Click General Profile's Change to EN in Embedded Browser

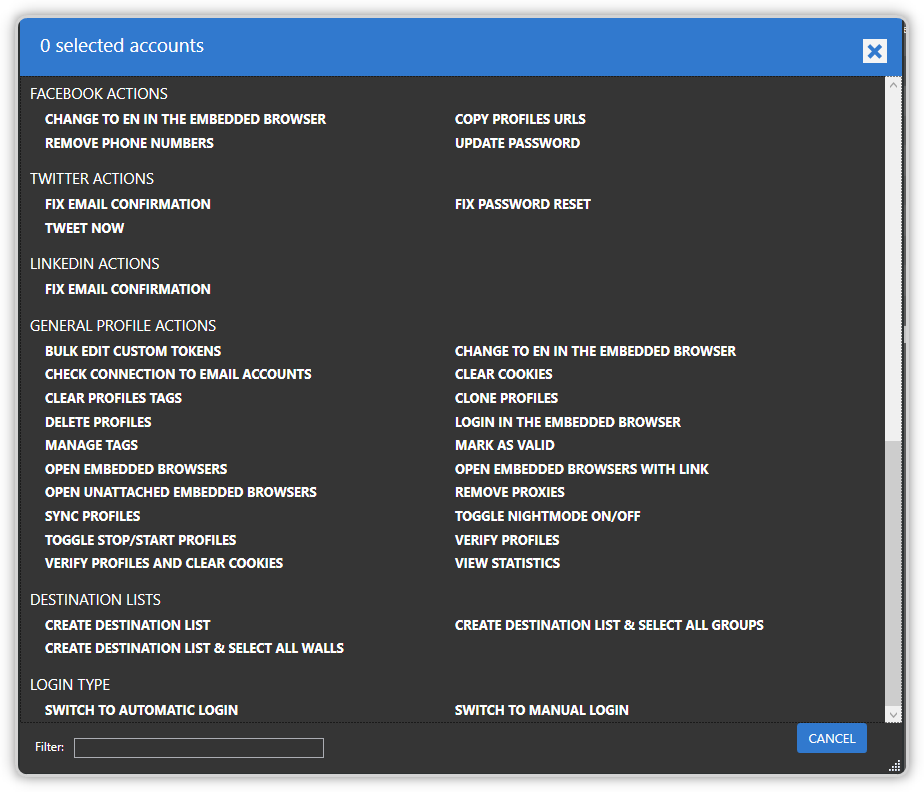[x=595, y=351]
